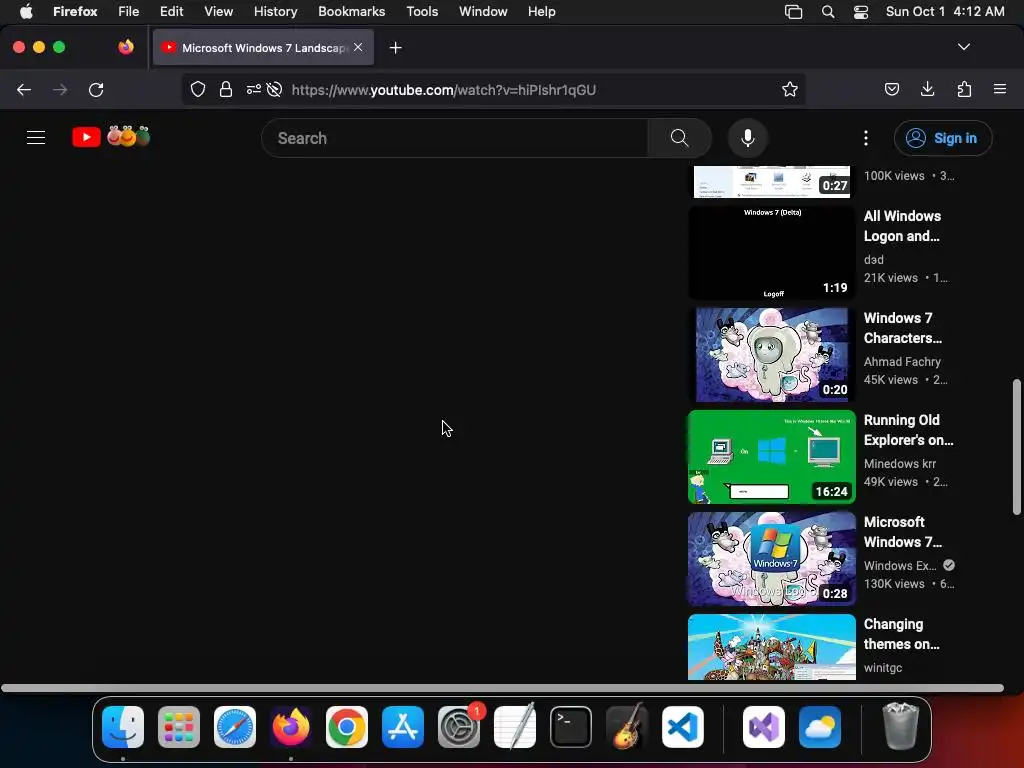Open App Store from the Dock
This screenshot has width=1024, height=768.
click(402, 727)
